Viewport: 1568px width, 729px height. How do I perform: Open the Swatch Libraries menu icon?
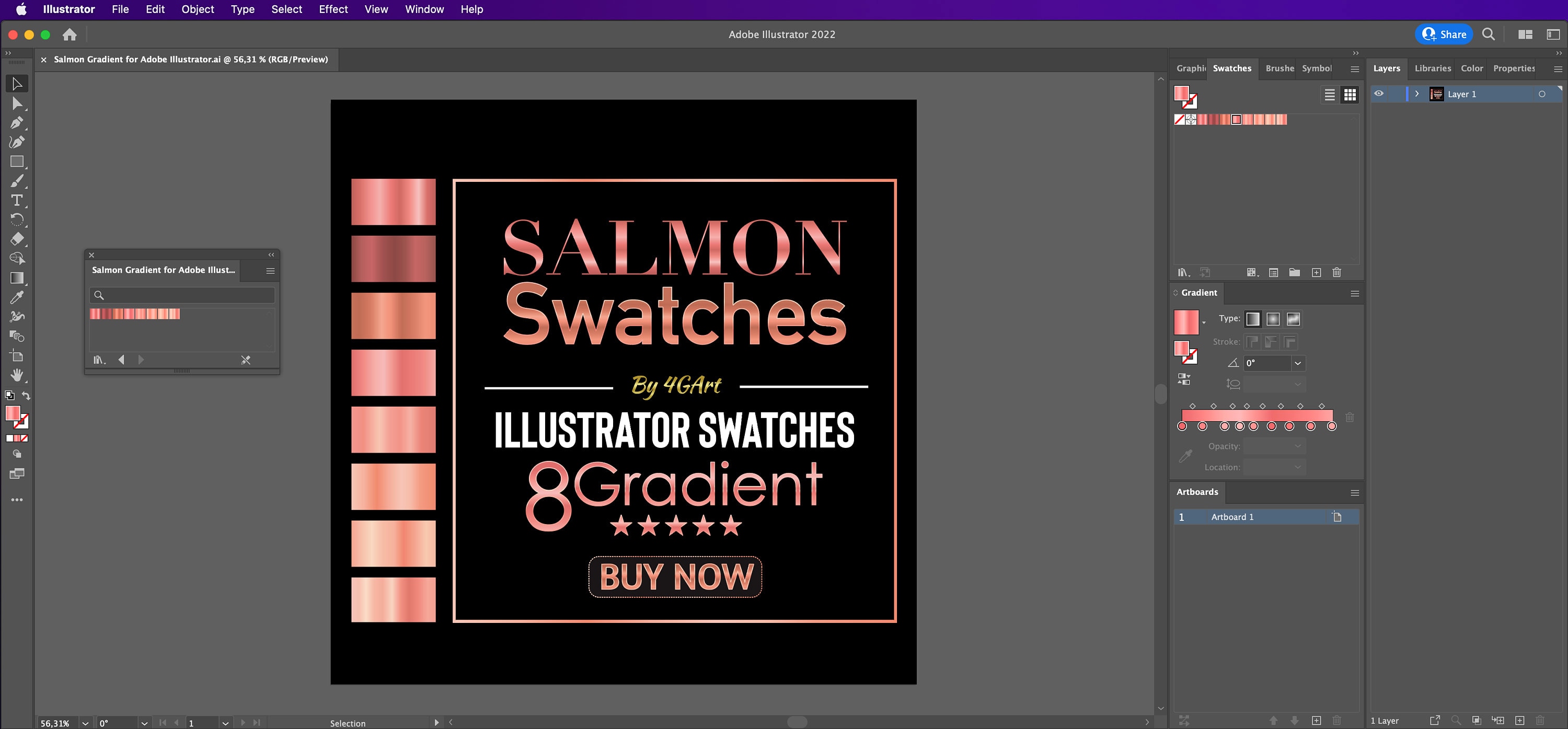click(1183, 273)
